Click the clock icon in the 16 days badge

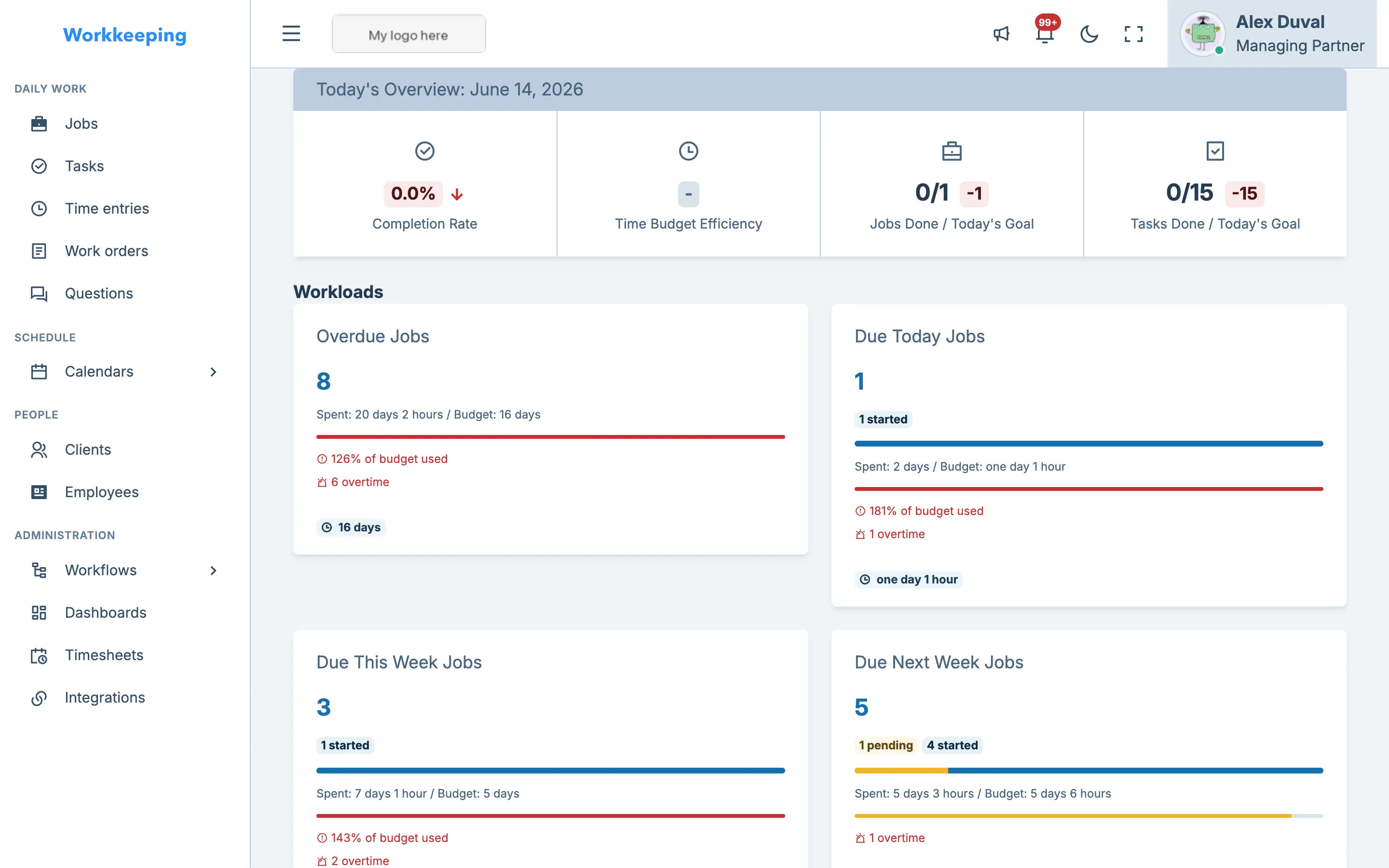click(327, 527)
